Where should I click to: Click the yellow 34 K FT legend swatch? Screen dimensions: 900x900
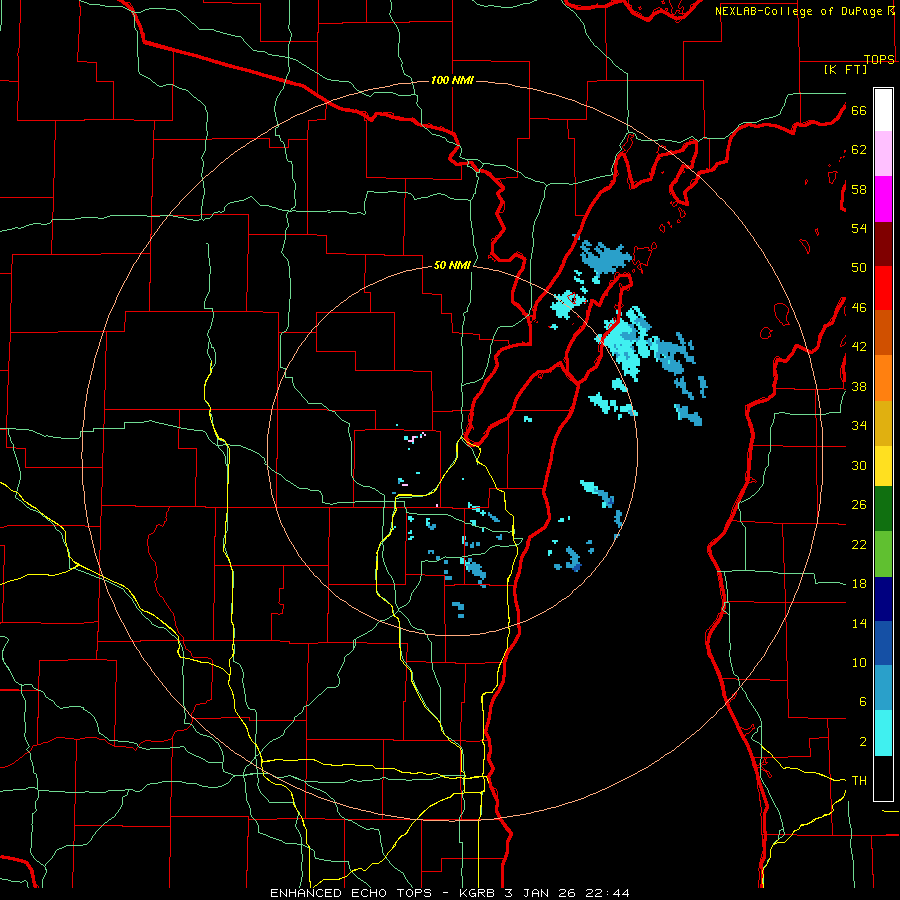pyautogui.click(x=883, y=466)
